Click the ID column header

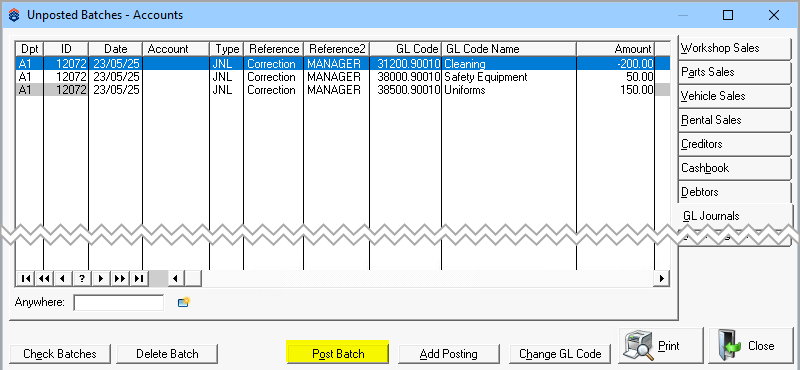tap(66, 49)
